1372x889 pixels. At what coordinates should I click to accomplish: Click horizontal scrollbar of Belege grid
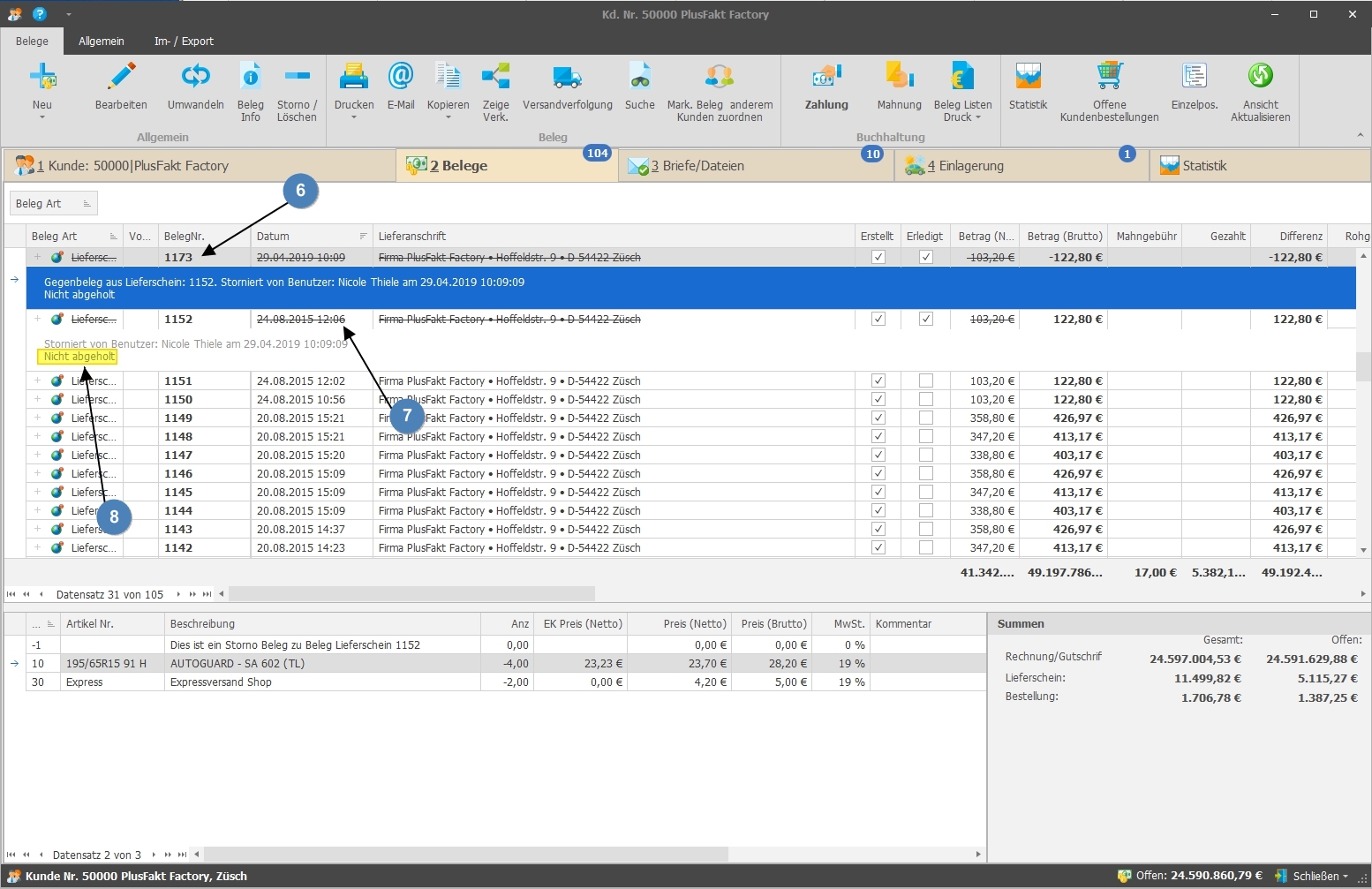pyautogui.click(x=412, y=594)
